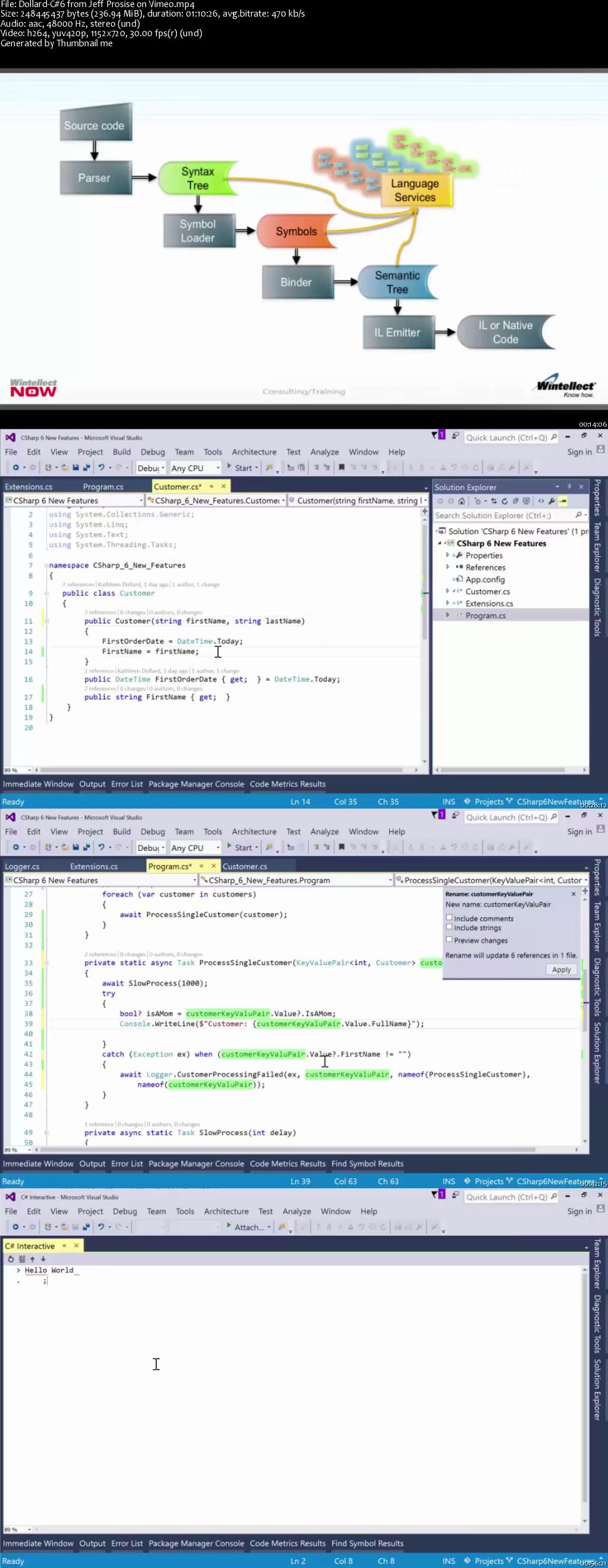This screenshot has width=608, height=1568.
Task: Click Sign in link in Customer.cs window
Action: (x=579, y=451)
